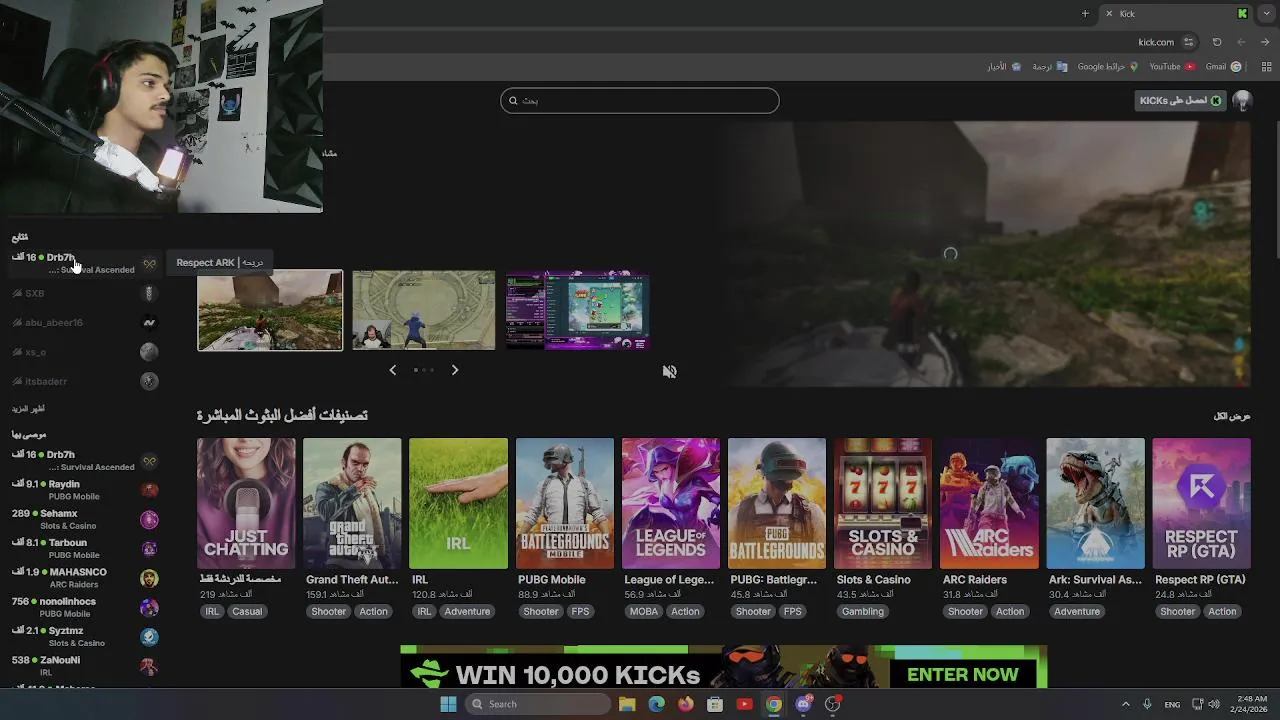Open the Respect RP (GTA) category card

[x=1201, y=503]
